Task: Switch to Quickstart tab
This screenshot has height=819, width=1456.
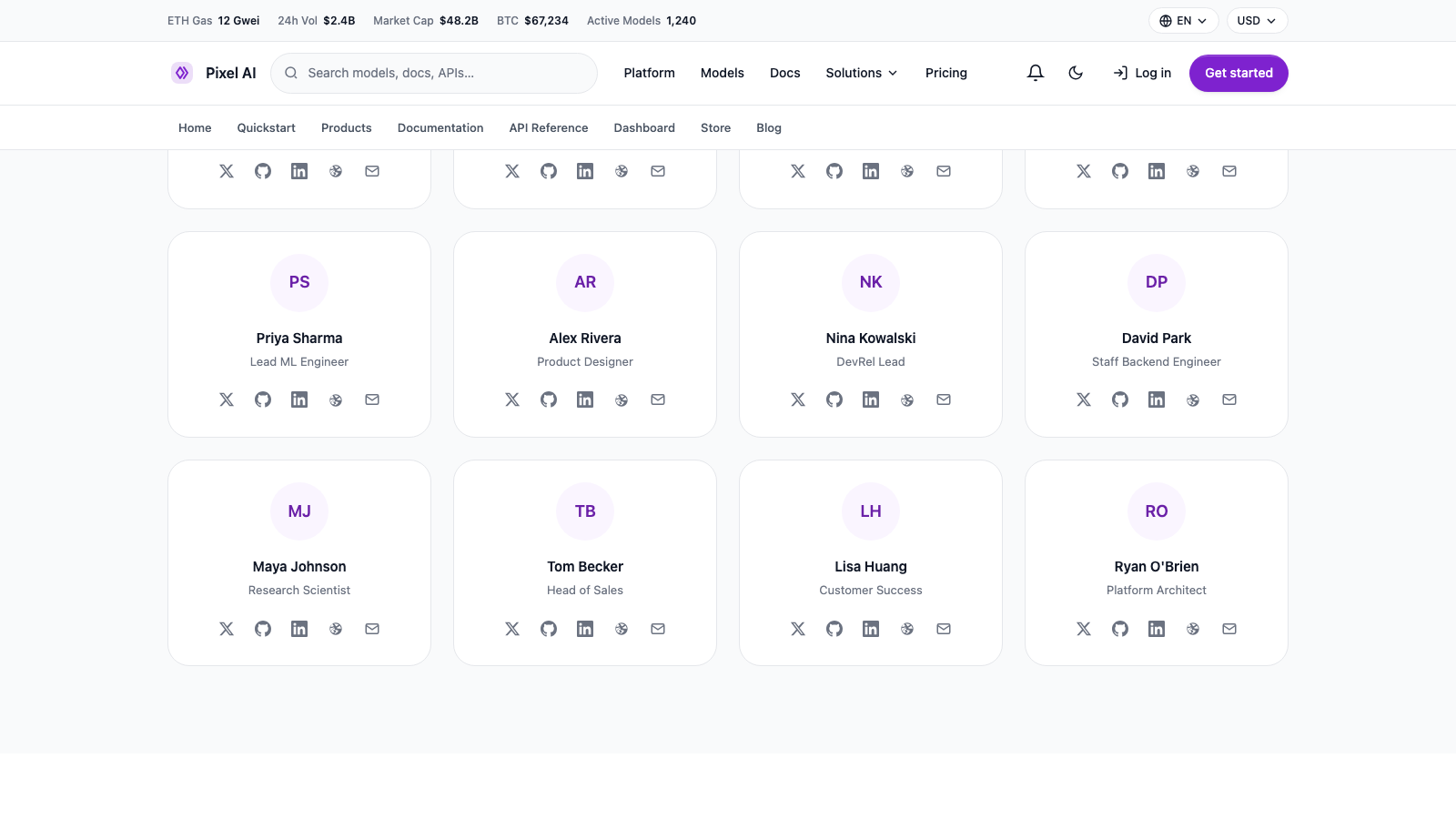Action: coord(267,128)
